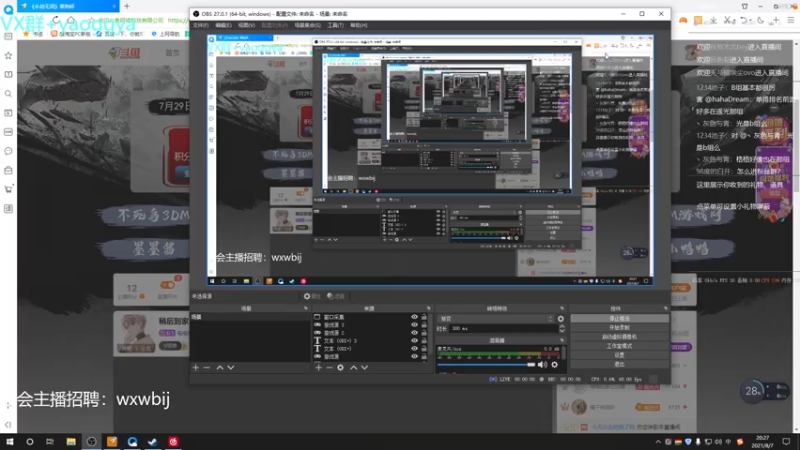Open the chat bubble icon in browser sidebar

coord(8,151)
